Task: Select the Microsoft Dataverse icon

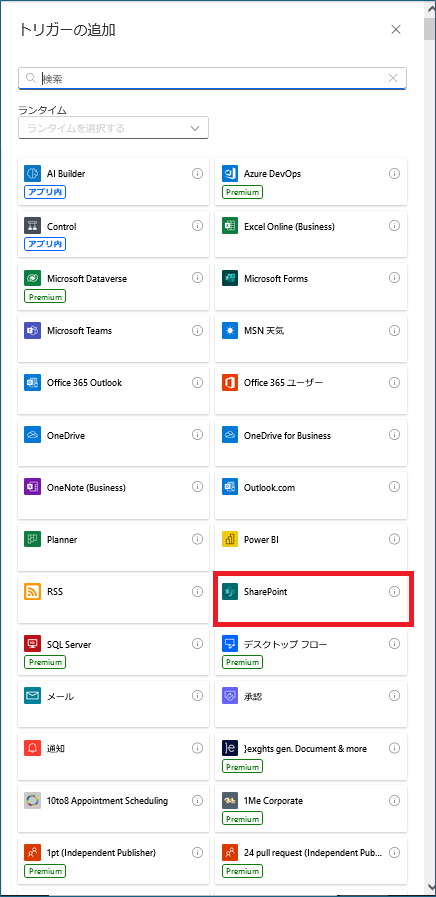Action: click(x=33, y=278)
